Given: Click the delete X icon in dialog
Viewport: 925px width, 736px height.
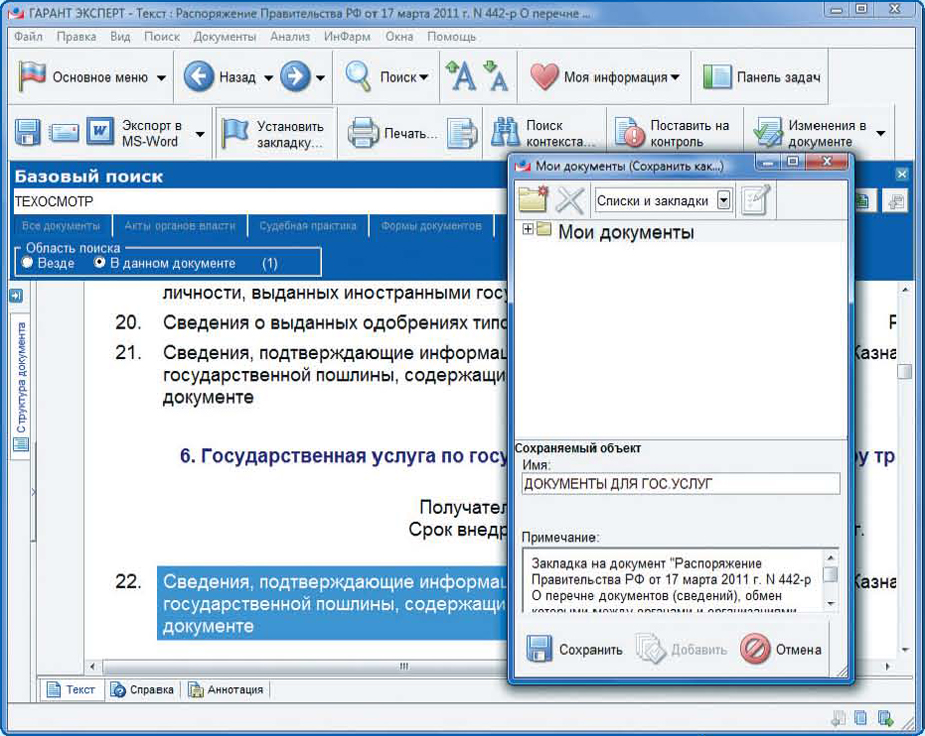Looking at the screenshot, I should point(570,200).
